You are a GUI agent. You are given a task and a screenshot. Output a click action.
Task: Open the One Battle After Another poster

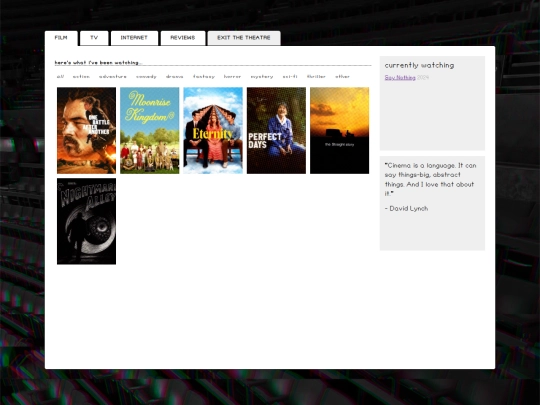86,131
